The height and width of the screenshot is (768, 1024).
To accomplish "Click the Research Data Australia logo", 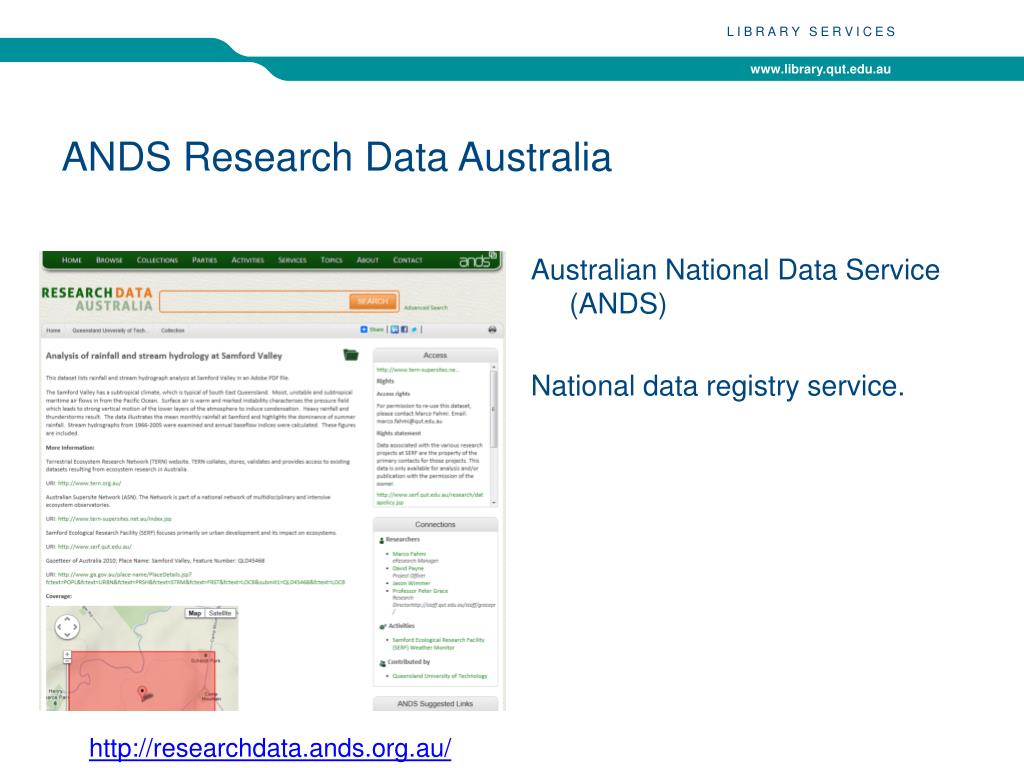I will [x=97, y=299].
